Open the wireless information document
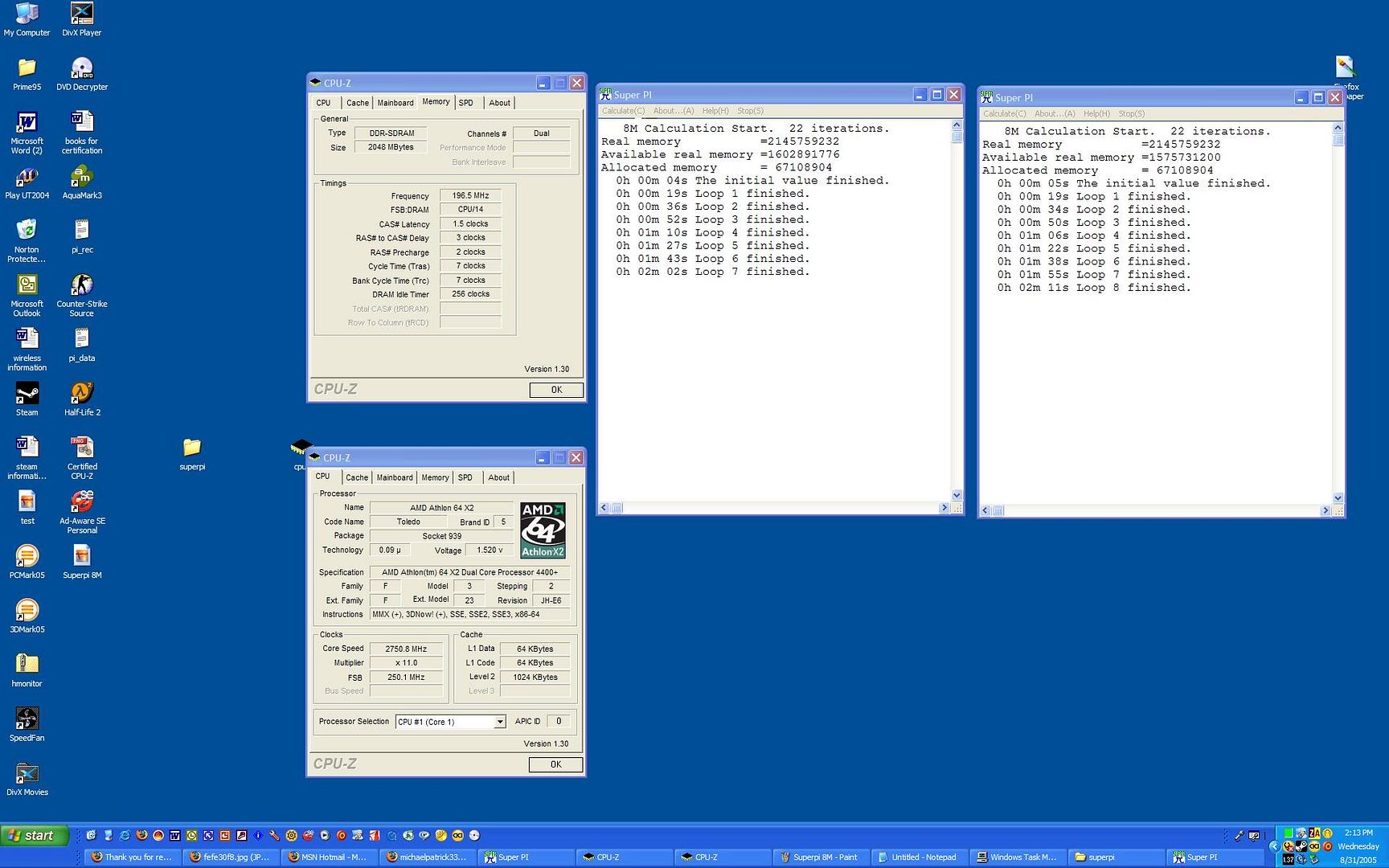1389x868 pixels. tap(27, 350)
